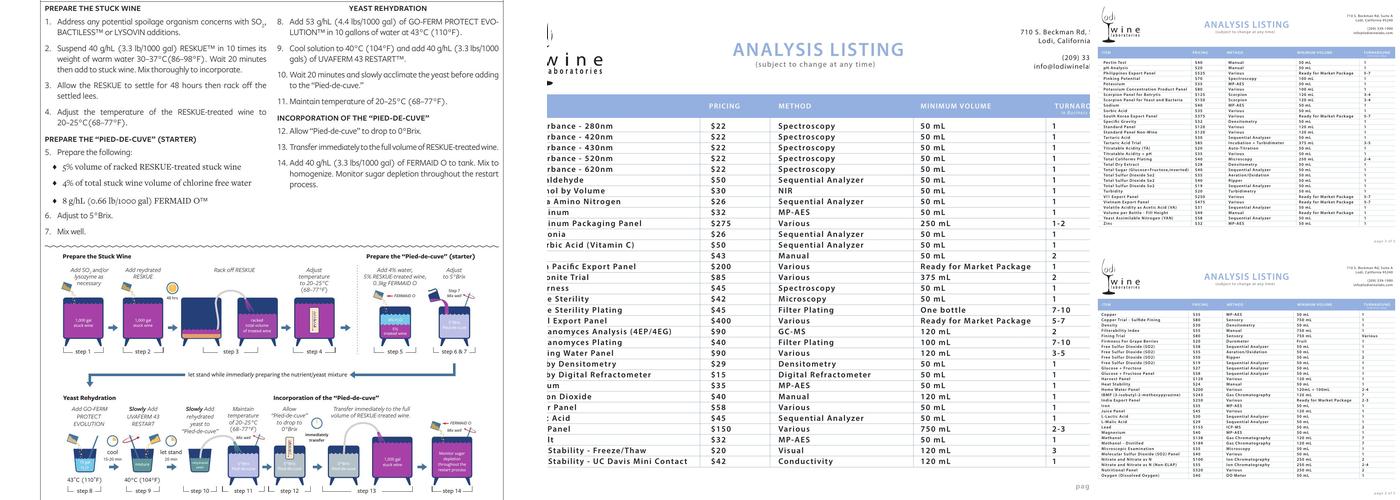Click the MINIMUM VOLUME column header in center table
1400x500 pixels.
point(955,105)
